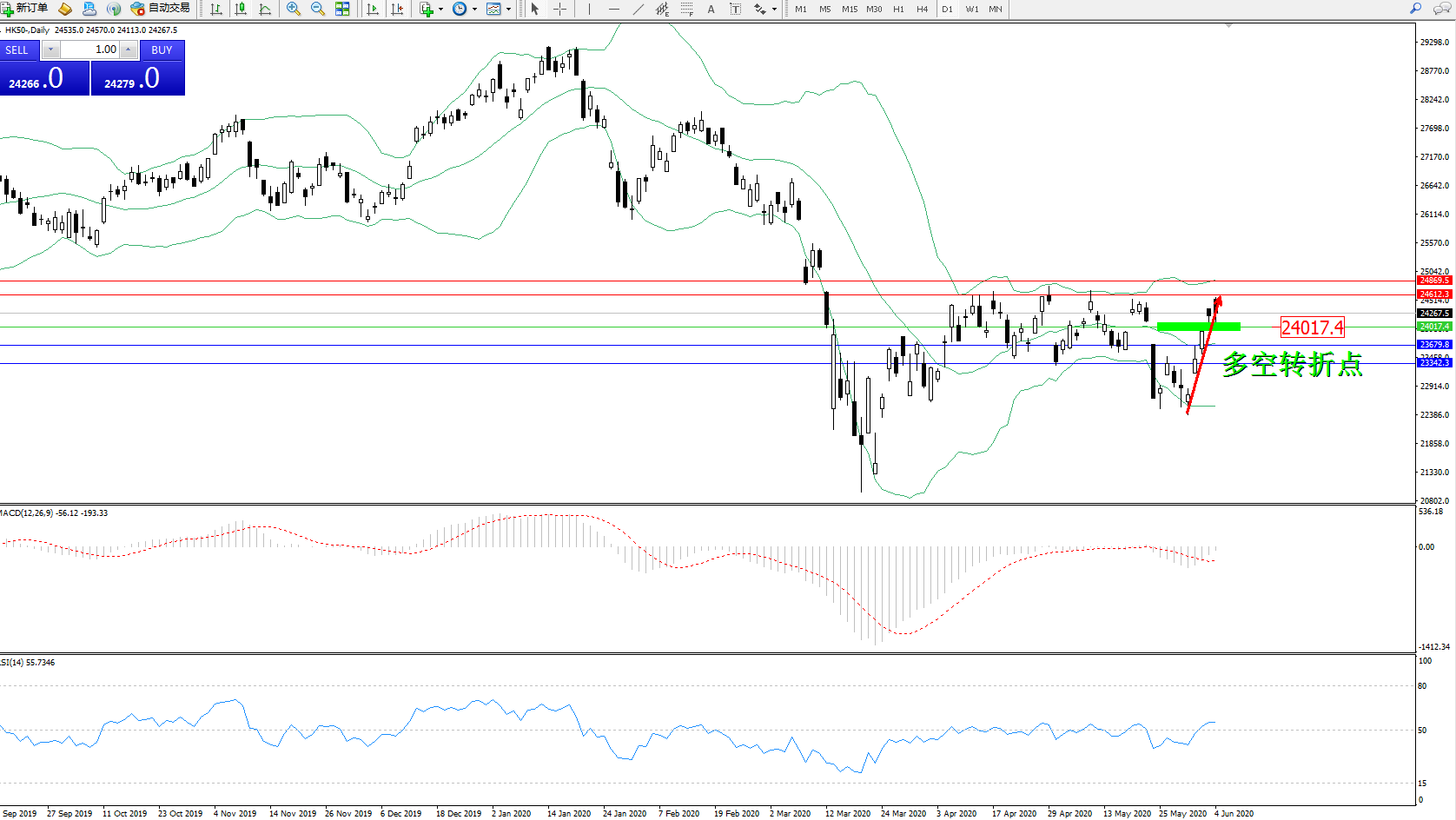Switch chart to candlestick display
Image resolution: width=1456 pixels, height=820 pixels.
point(241,9)
